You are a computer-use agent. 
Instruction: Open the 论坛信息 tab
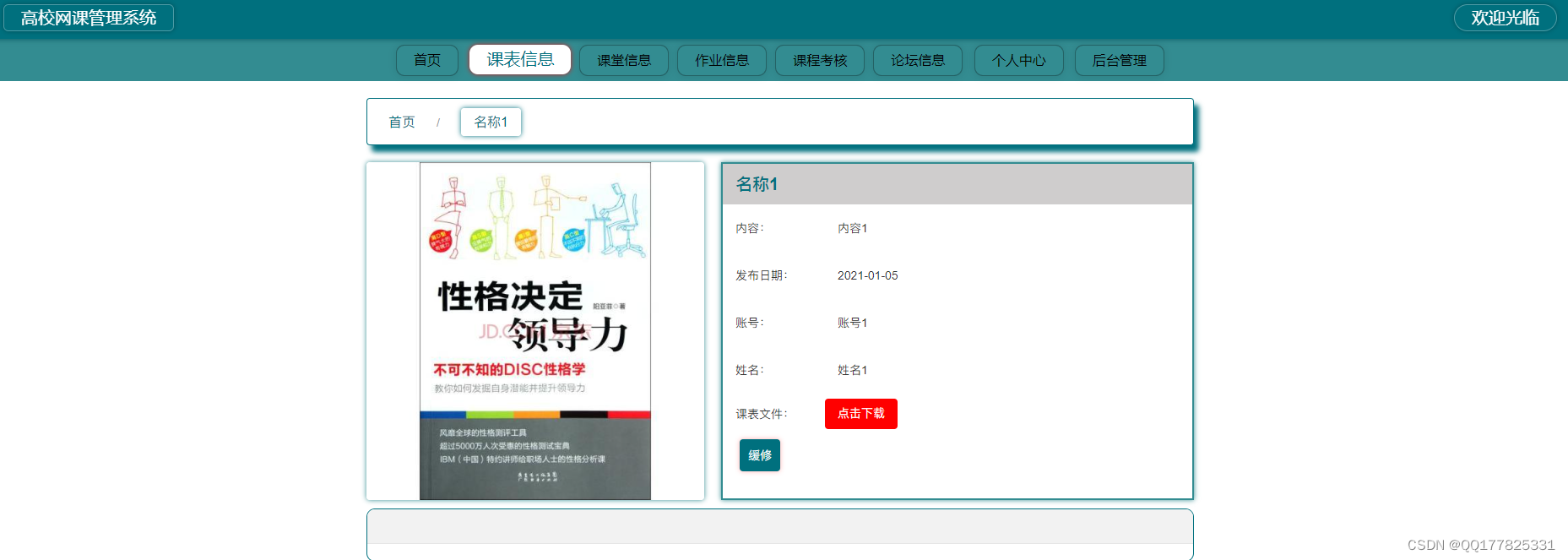pos(918,60)
